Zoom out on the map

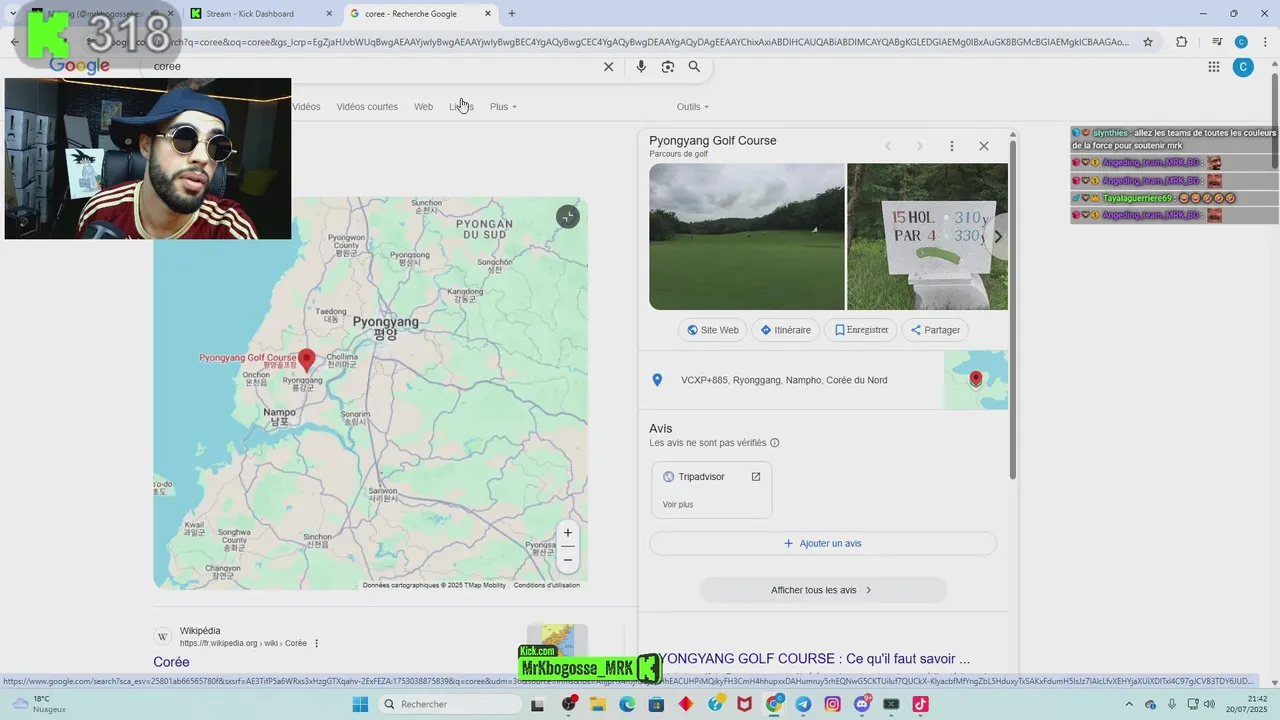click(568, 560)
